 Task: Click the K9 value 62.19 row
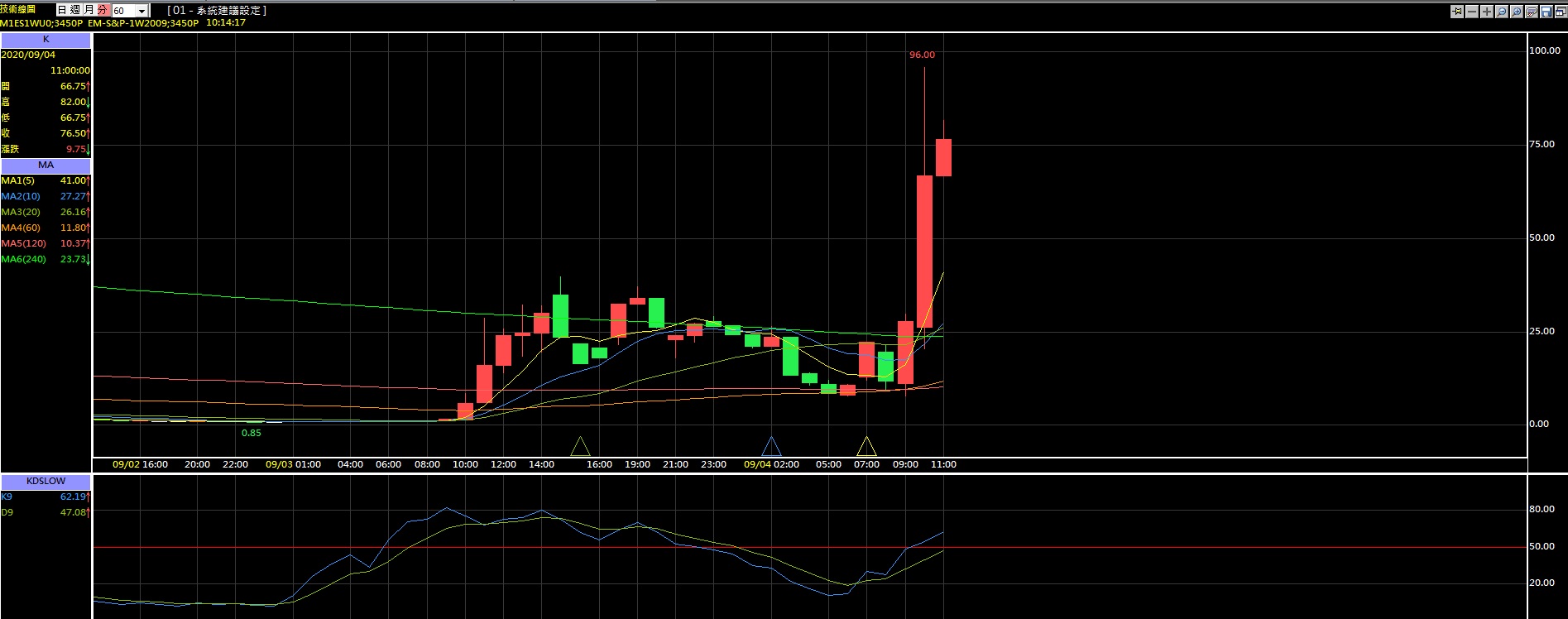tap(46, 497)
